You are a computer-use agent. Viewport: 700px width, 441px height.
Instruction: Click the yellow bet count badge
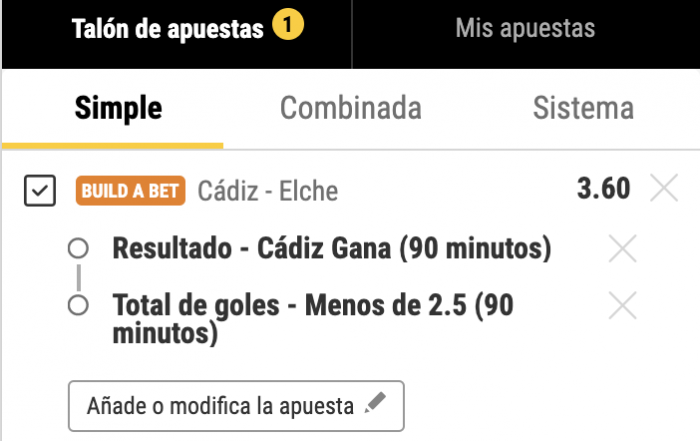pyautogui.click(x=288, y=29)
